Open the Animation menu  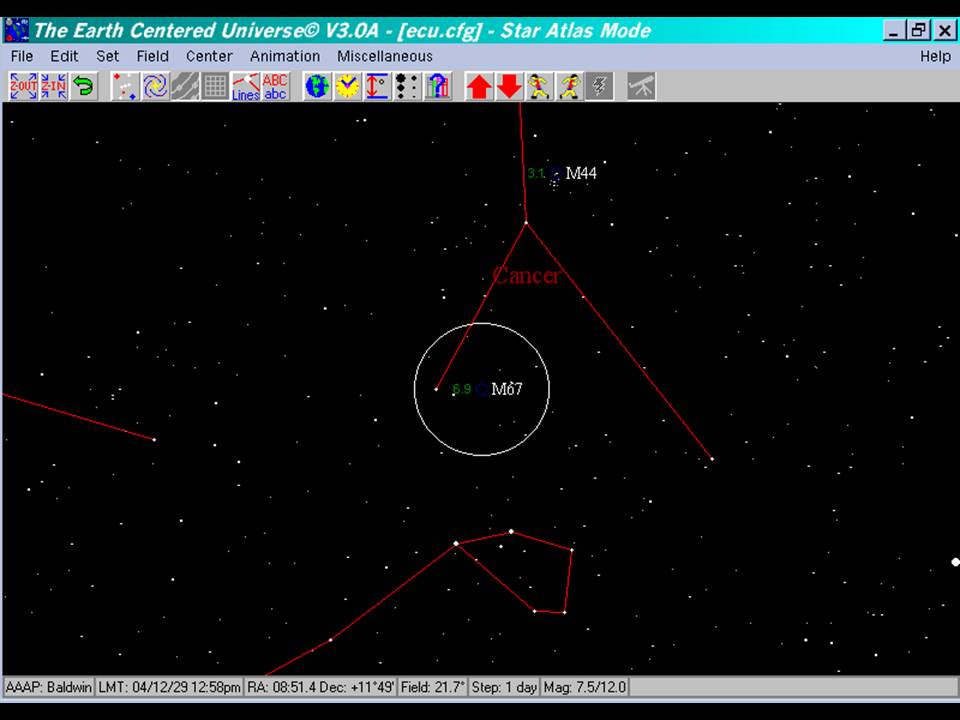(x=285, y=56)
